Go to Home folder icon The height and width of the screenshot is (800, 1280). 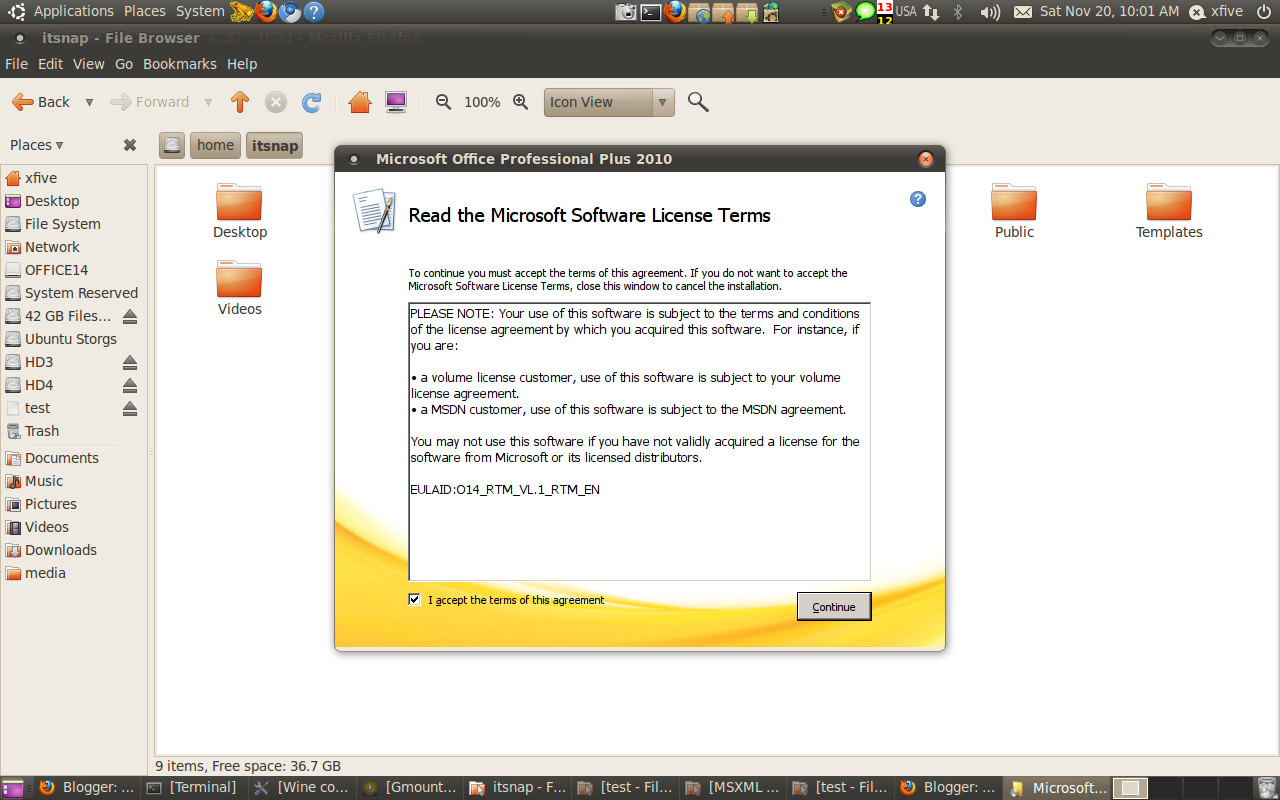(x=360, y=102)
